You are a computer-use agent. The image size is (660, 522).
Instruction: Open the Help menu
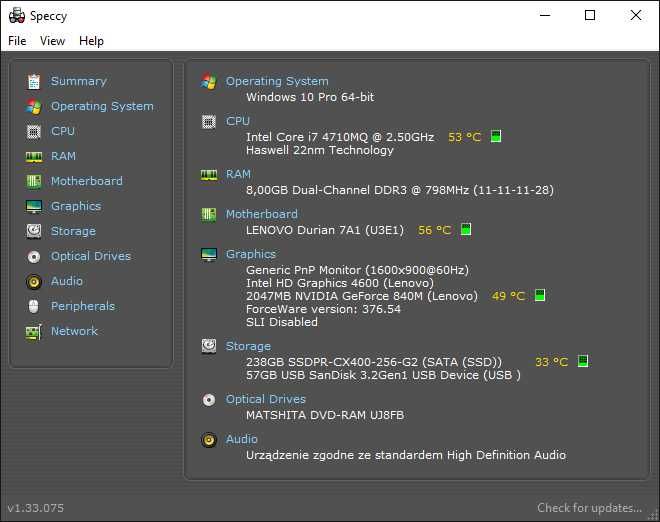91,41
